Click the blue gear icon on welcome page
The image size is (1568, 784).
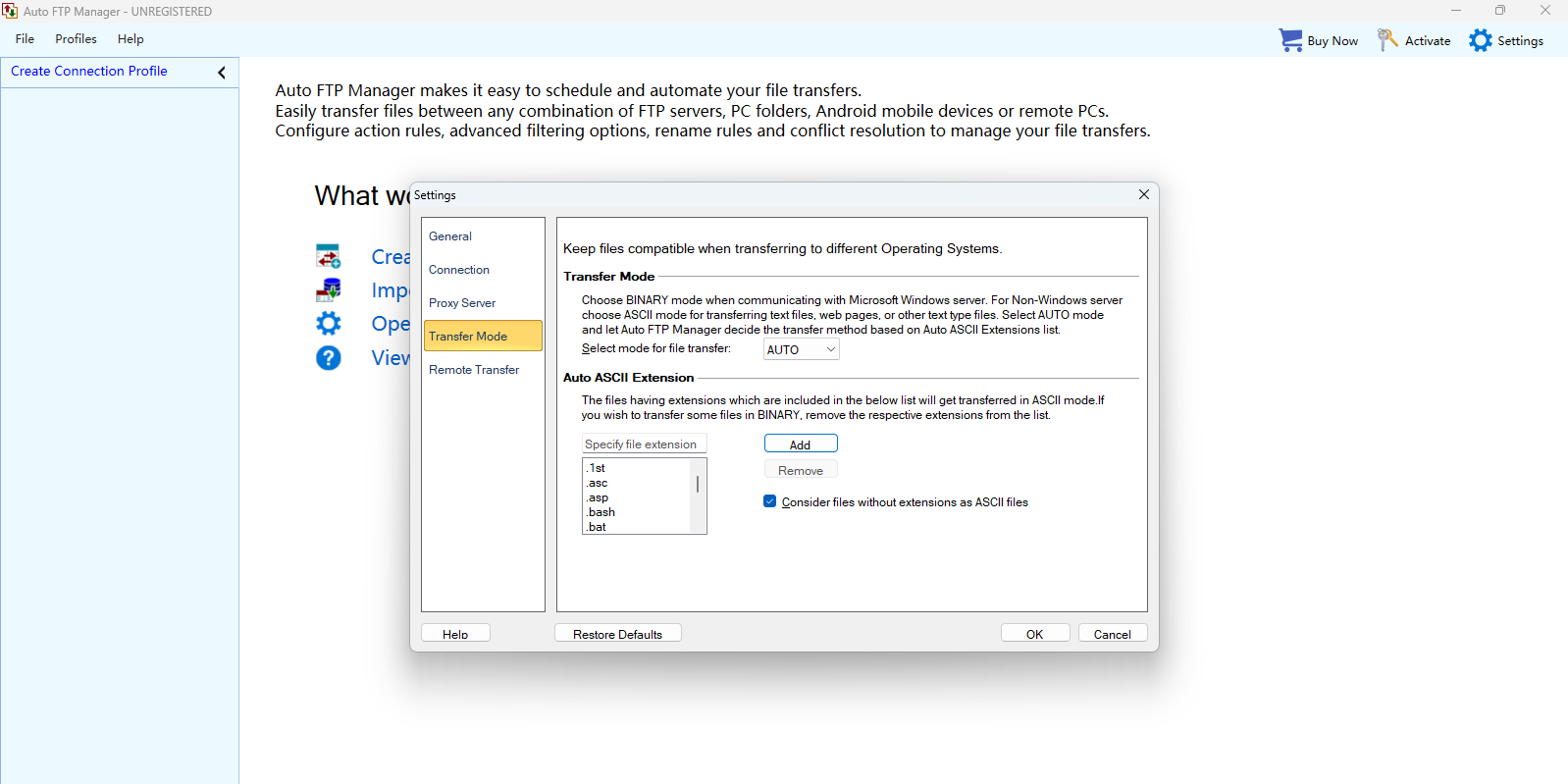tap(328, 324)
